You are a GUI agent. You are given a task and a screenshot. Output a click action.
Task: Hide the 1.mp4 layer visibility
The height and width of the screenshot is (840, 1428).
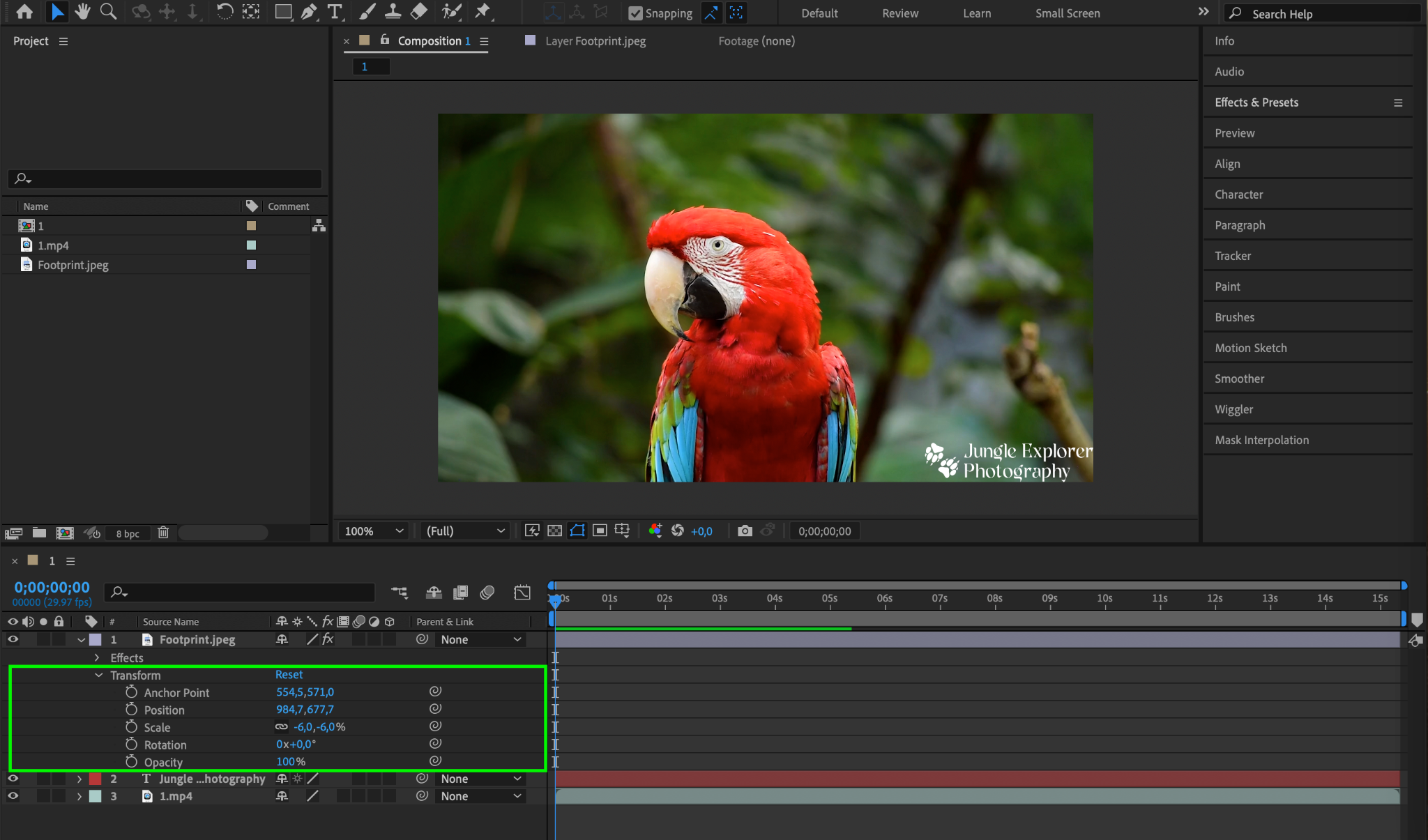[x=13, y=796]
